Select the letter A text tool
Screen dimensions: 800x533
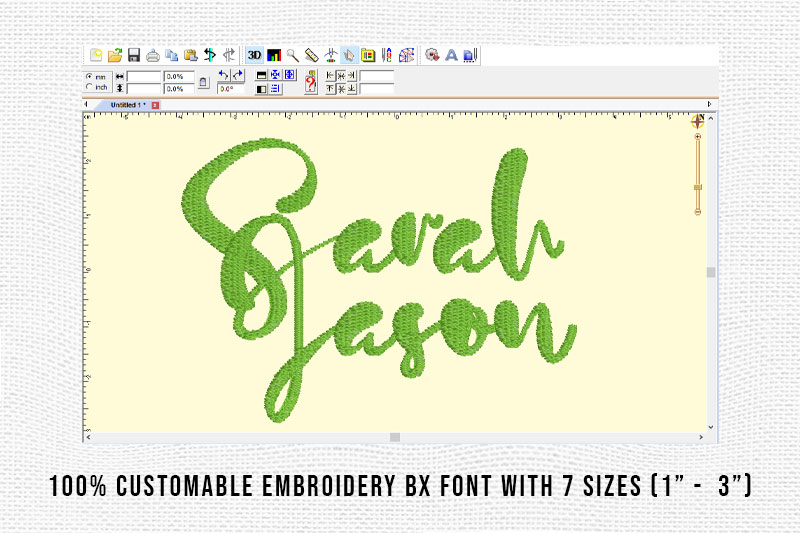coord(451,55)
